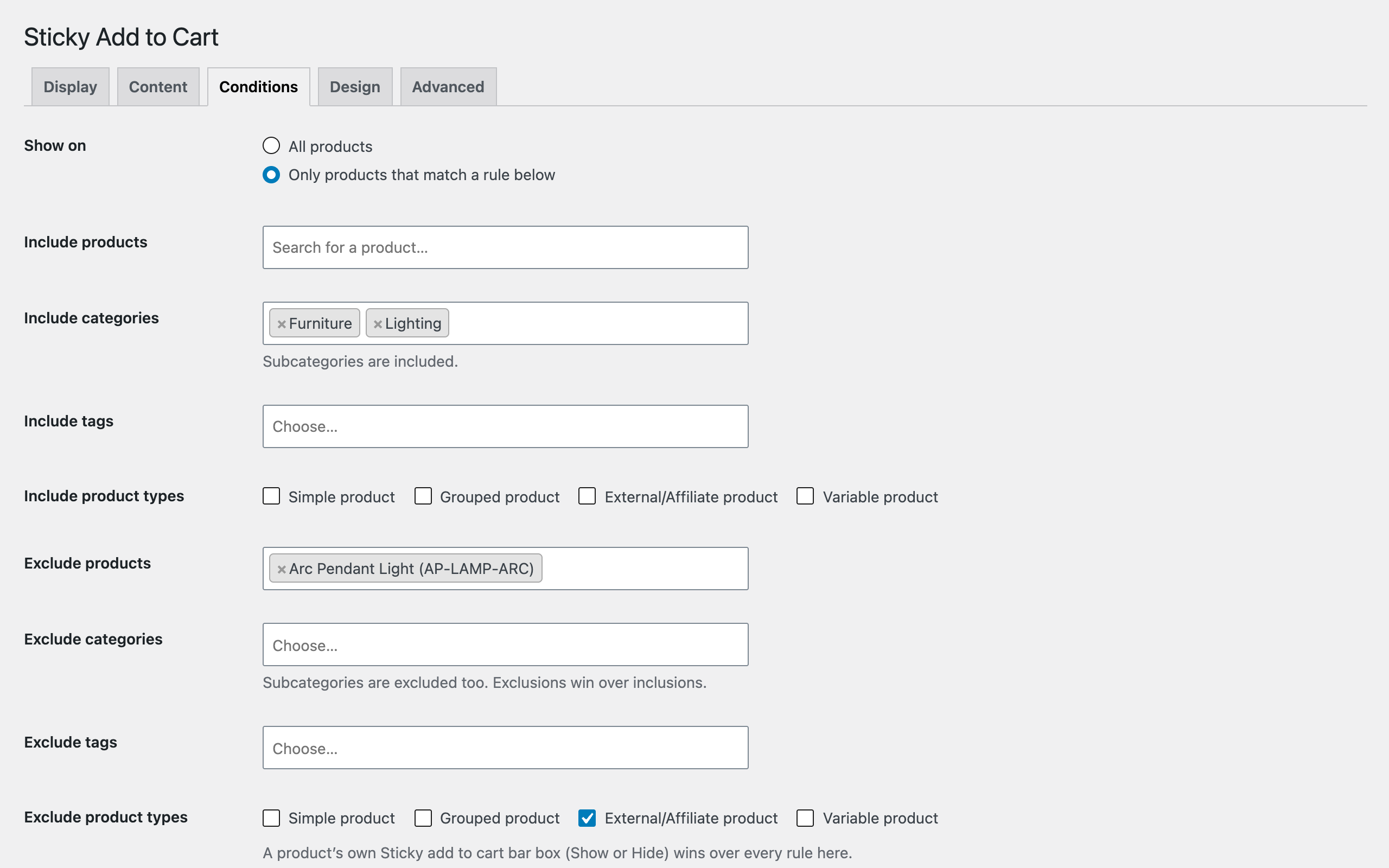The width and height of the screenshot is (1389, 868).
Task: Click the 'A product's own Sticky add to cart' note
Action: click(x=557, y=853)
